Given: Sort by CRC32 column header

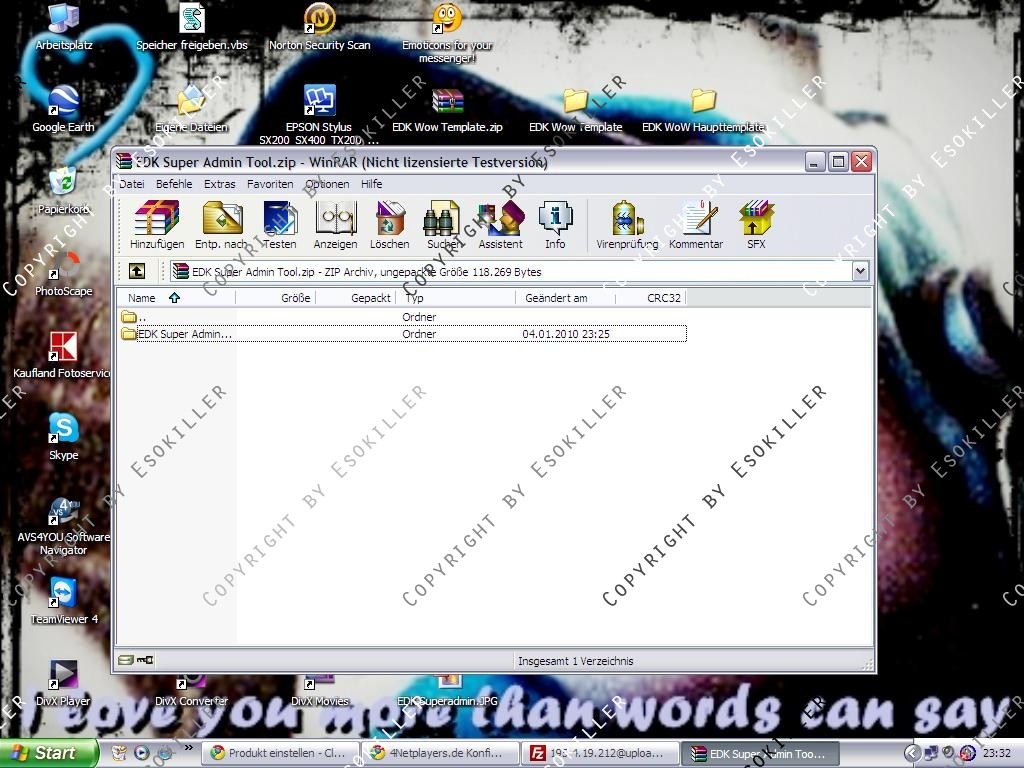Looking at the screenshot, I should pyautogui.click(x=650, y=298).
